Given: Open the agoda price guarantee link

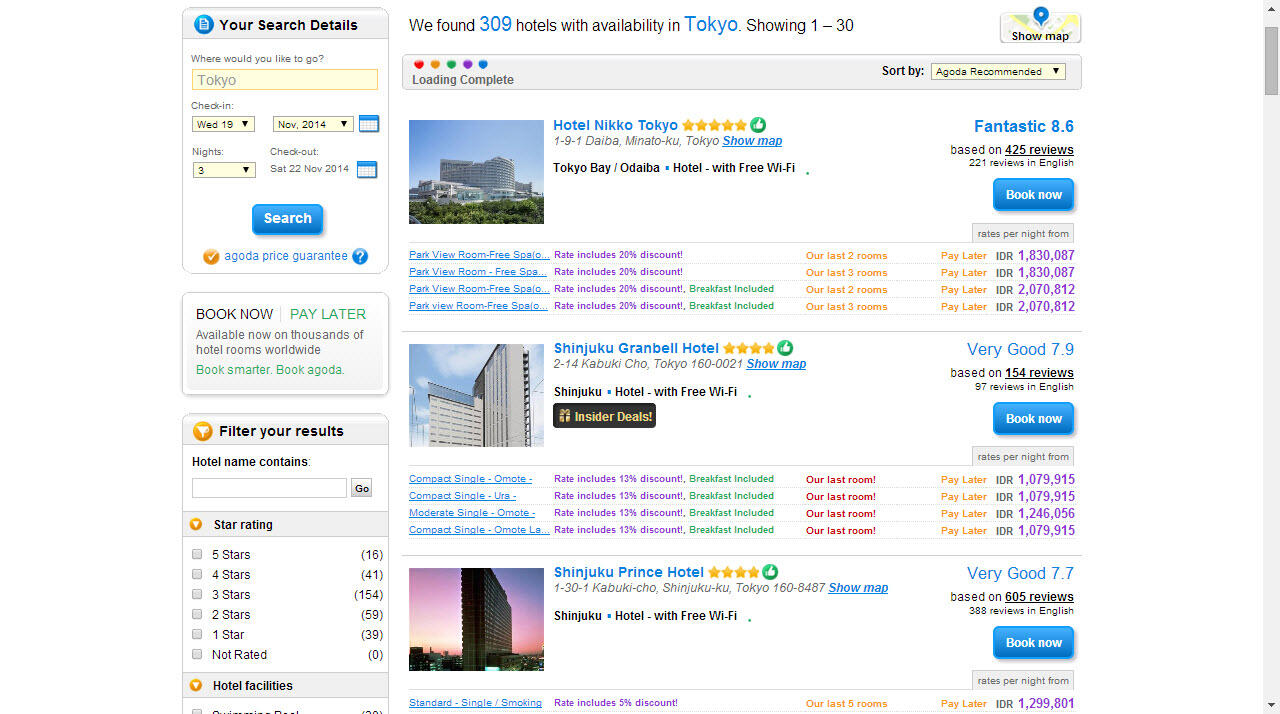Looking at the screenshot, I should coord(286,256).
